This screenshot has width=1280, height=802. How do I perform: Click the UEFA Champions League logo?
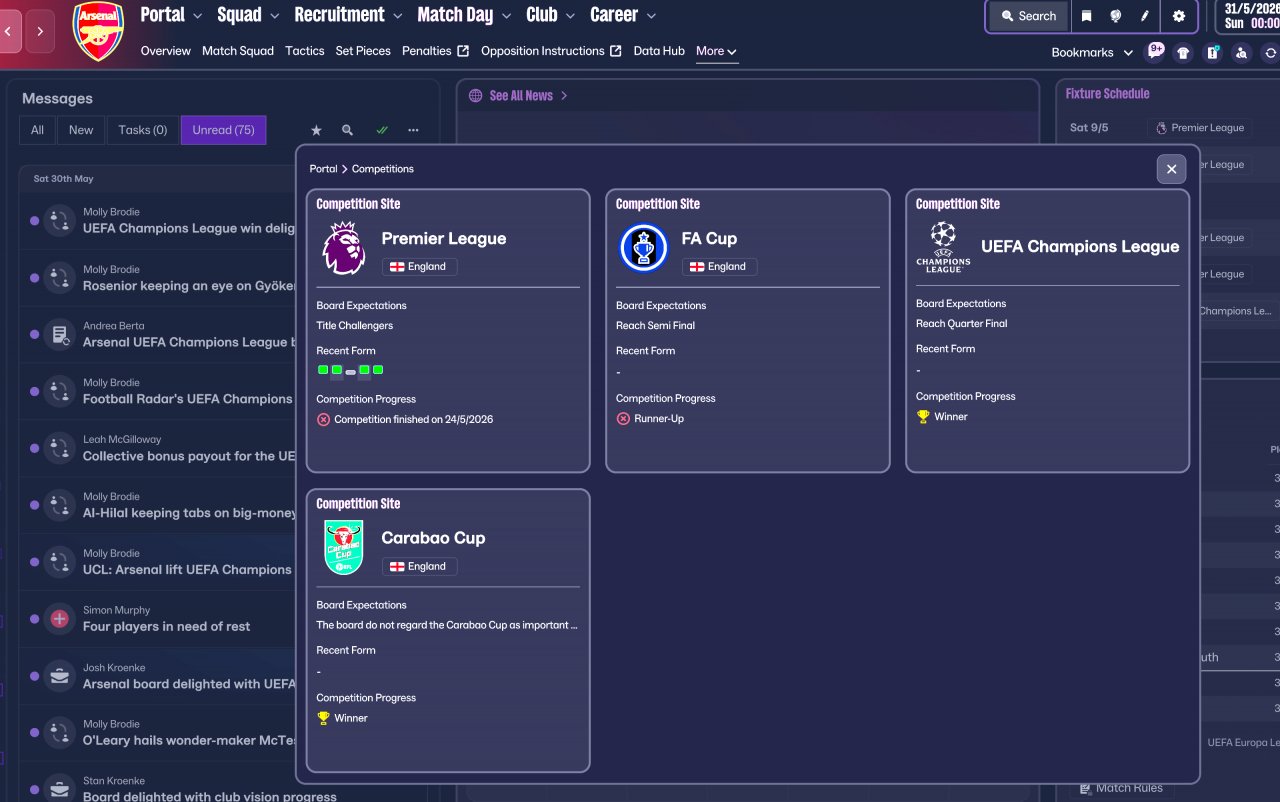[943, 247]
